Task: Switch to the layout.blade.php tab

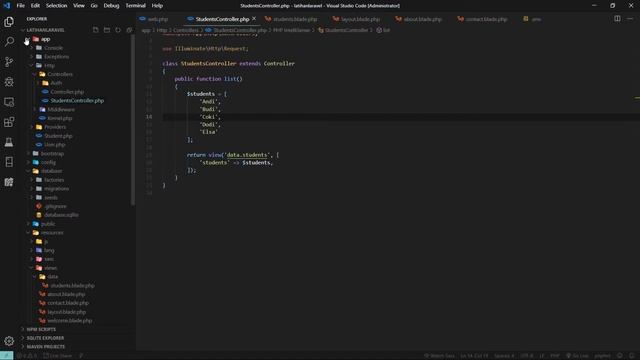Action: point(360,19)
